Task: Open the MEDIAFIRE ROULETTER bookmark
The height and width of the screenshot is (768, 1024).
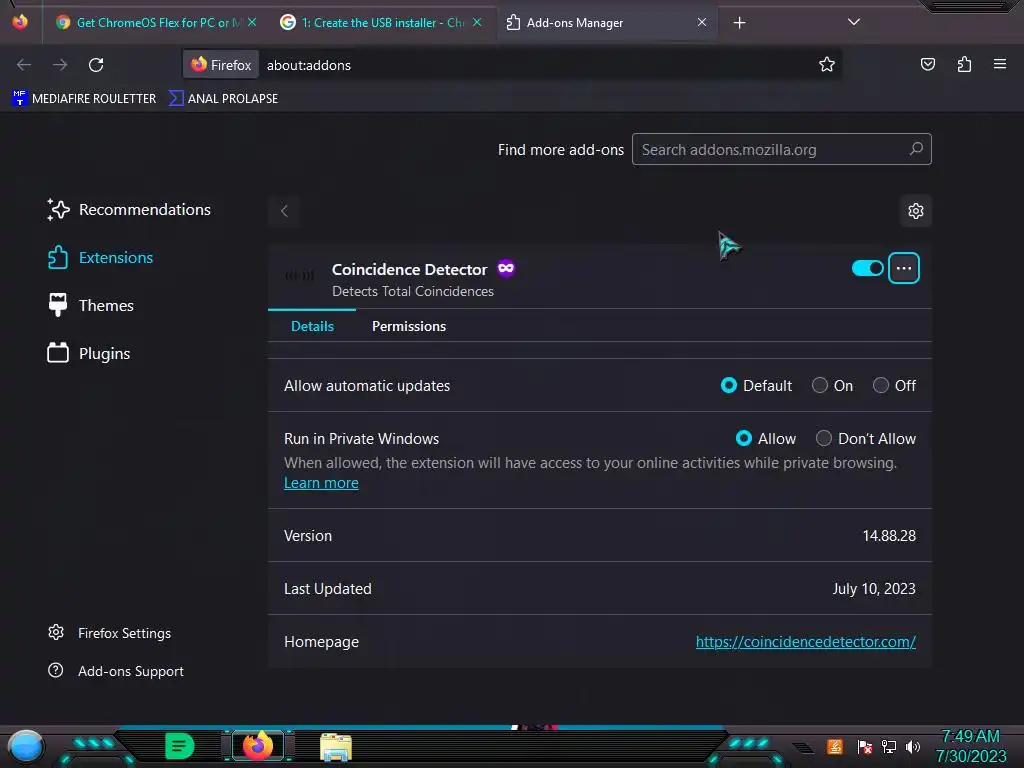Action: click(84, 99)
